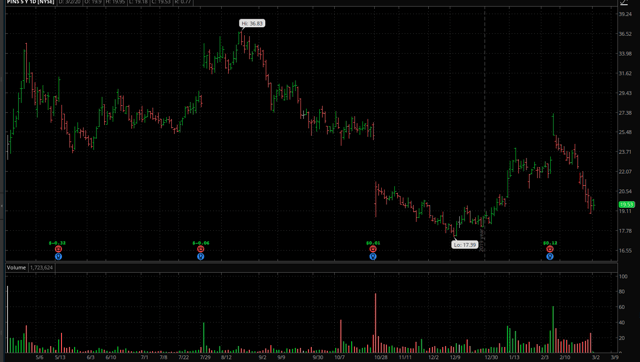Click the blue conference call icon near 5/13
The height and width of the screenshot is (362, 640).
[58, 256]
